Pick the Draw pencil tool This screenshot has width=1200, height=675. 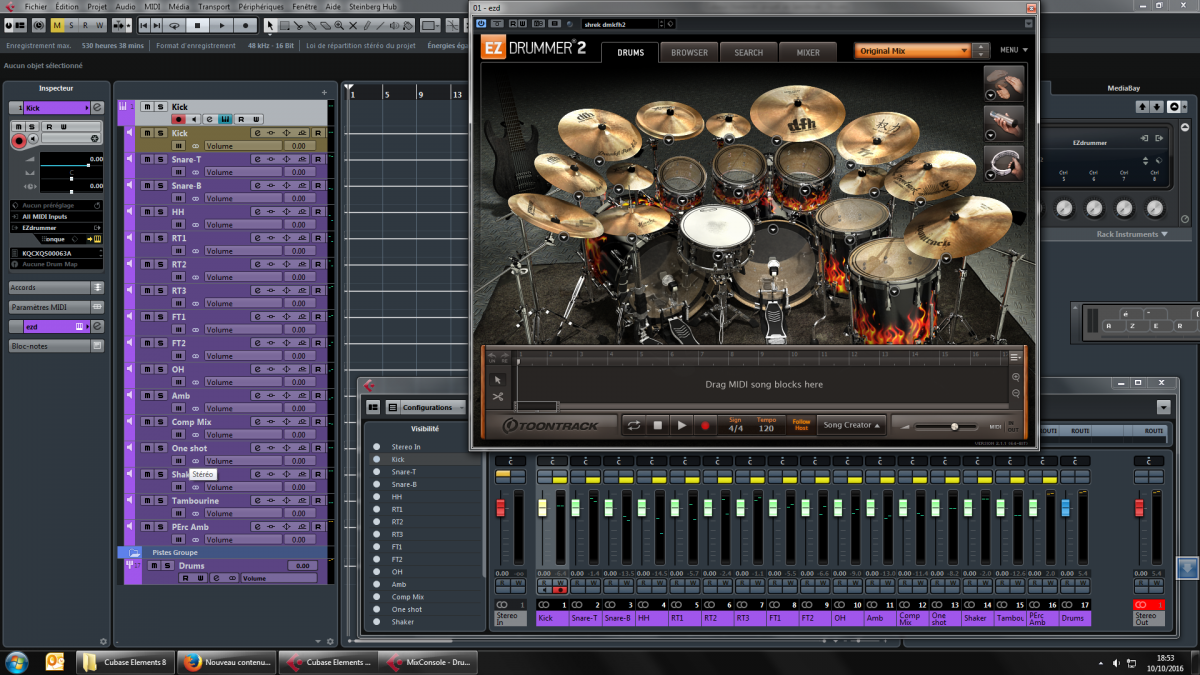369,25
